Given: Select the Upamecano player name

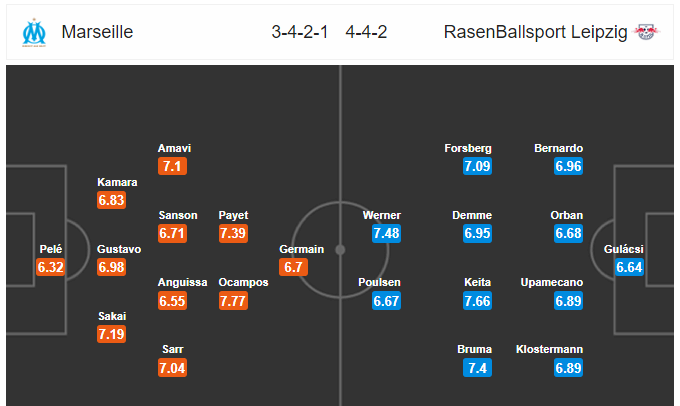Looking at the screenshot, I should 552,282.
